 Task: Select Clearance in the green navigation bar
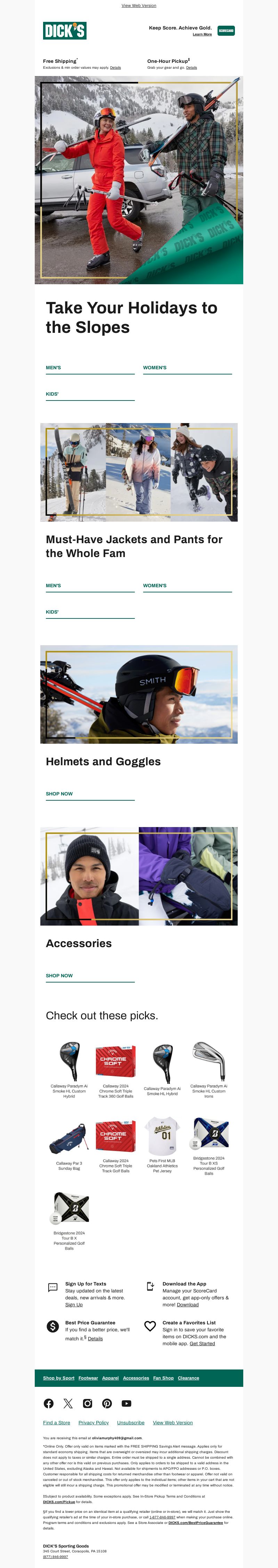[x=188, y=1377]
